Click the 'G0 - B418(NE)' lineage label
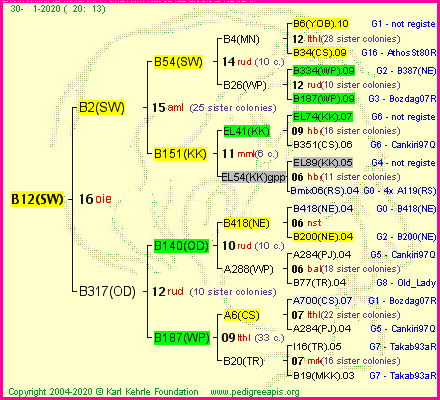Screen dimensions: 440x400 tap(406, 209)
